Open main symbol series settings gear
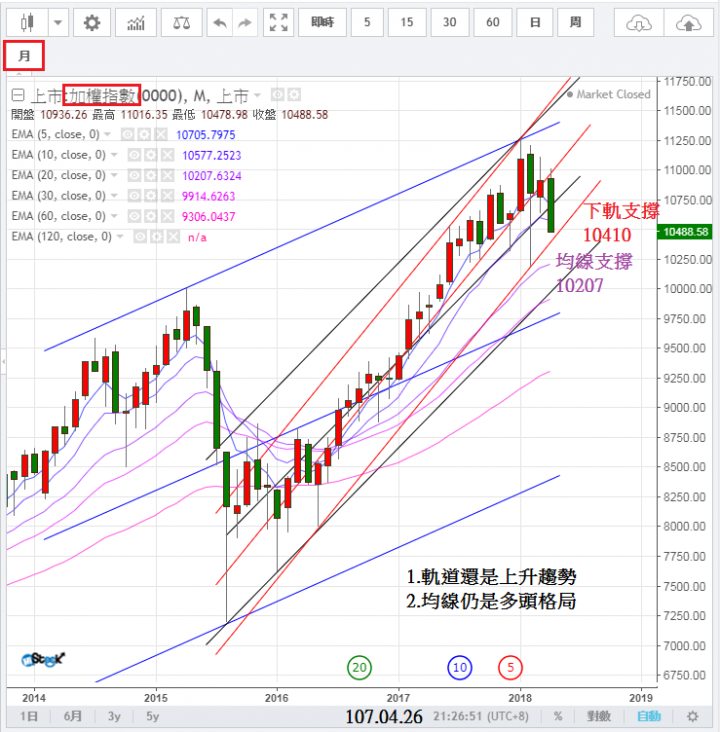 click(294, 95)
